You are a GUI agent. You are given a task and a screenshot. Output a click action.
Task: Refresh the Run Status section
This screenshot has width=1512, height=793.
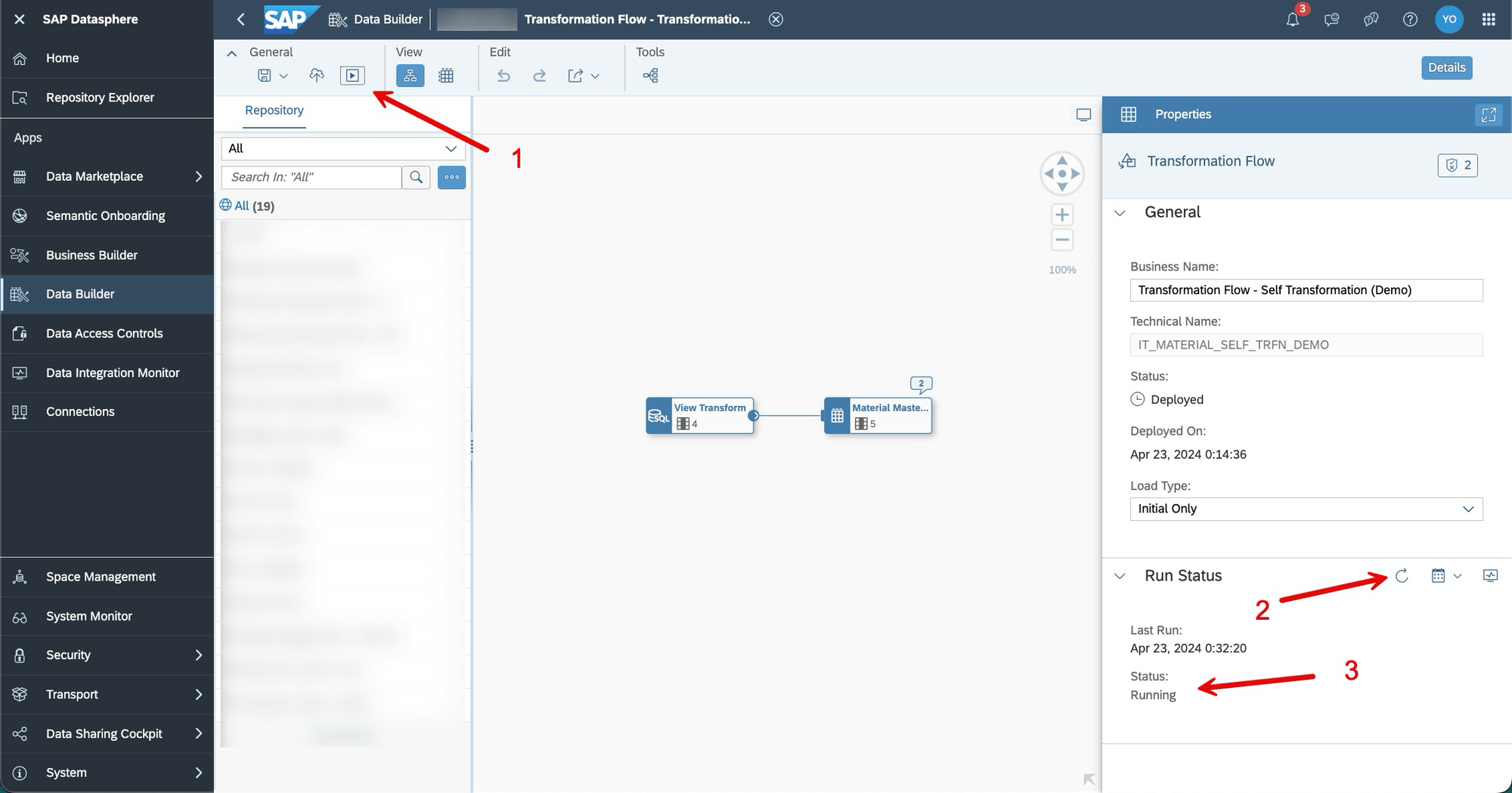[1402, 575]
